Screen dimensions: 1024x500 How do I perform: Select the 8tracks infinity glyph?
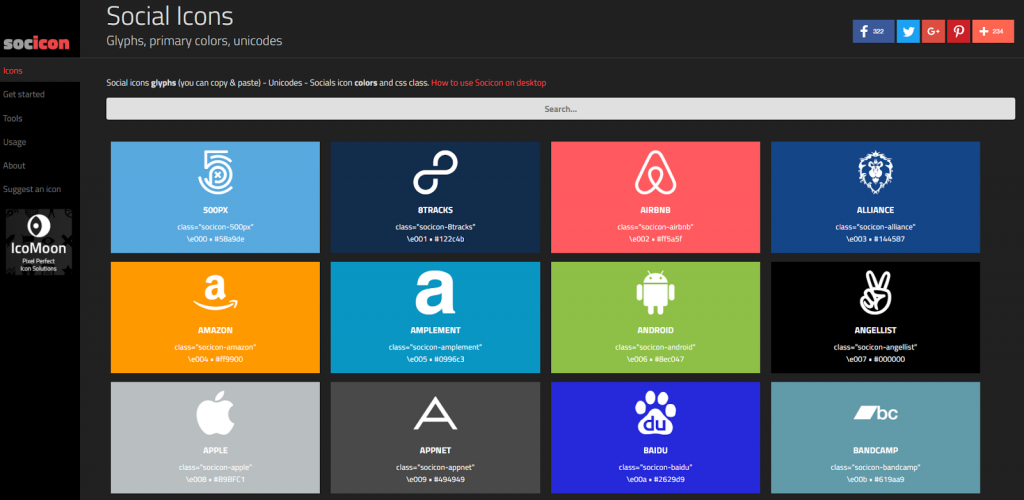436,172
